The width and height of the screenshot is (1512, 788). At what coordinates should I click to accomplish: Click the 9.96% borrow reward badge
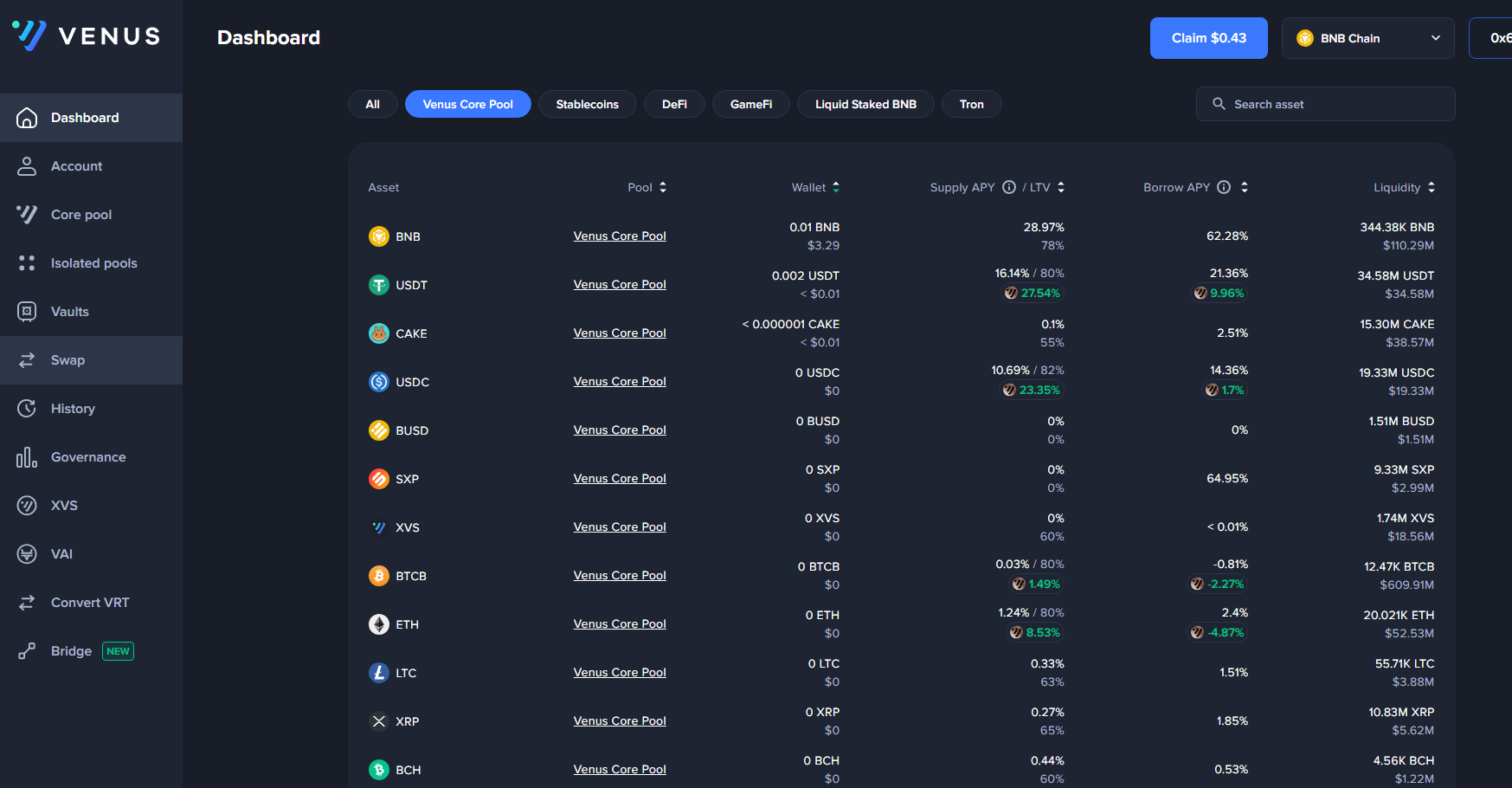pos(1219,294)
